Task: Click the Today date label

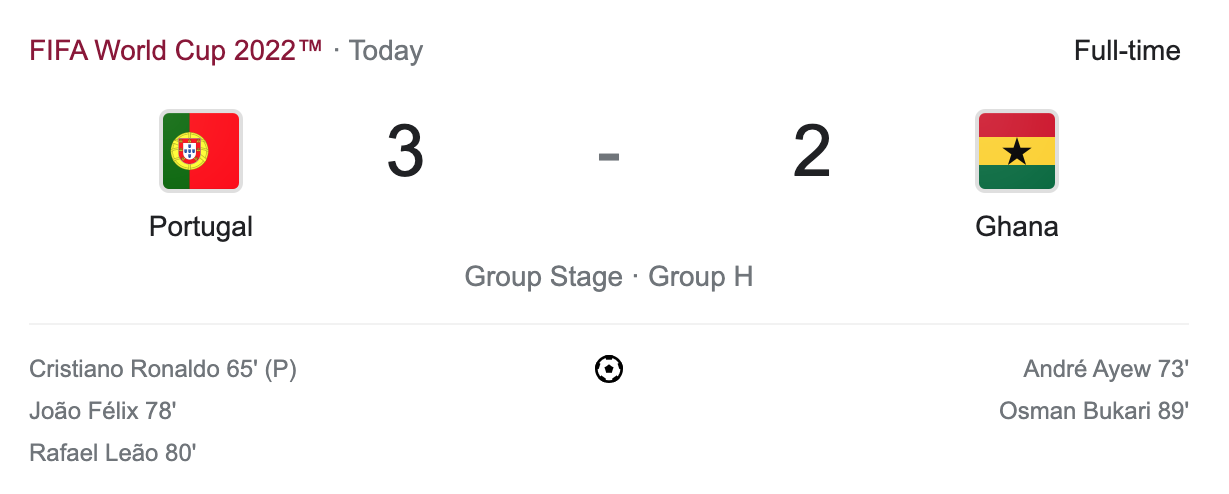Action: point(386,51)
